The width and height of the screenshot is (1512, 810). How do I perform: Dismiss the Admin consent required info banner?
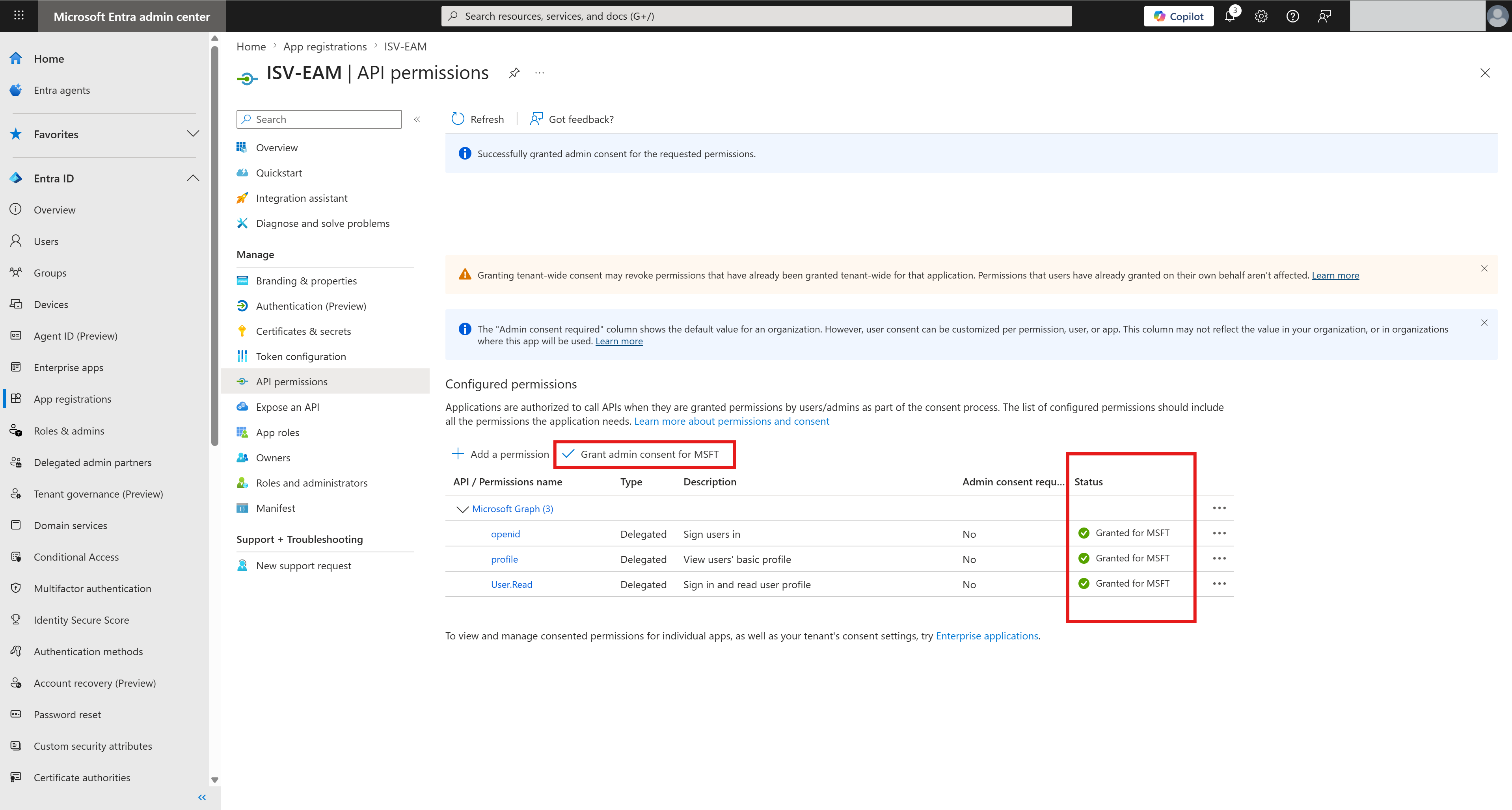[1484, 323]
